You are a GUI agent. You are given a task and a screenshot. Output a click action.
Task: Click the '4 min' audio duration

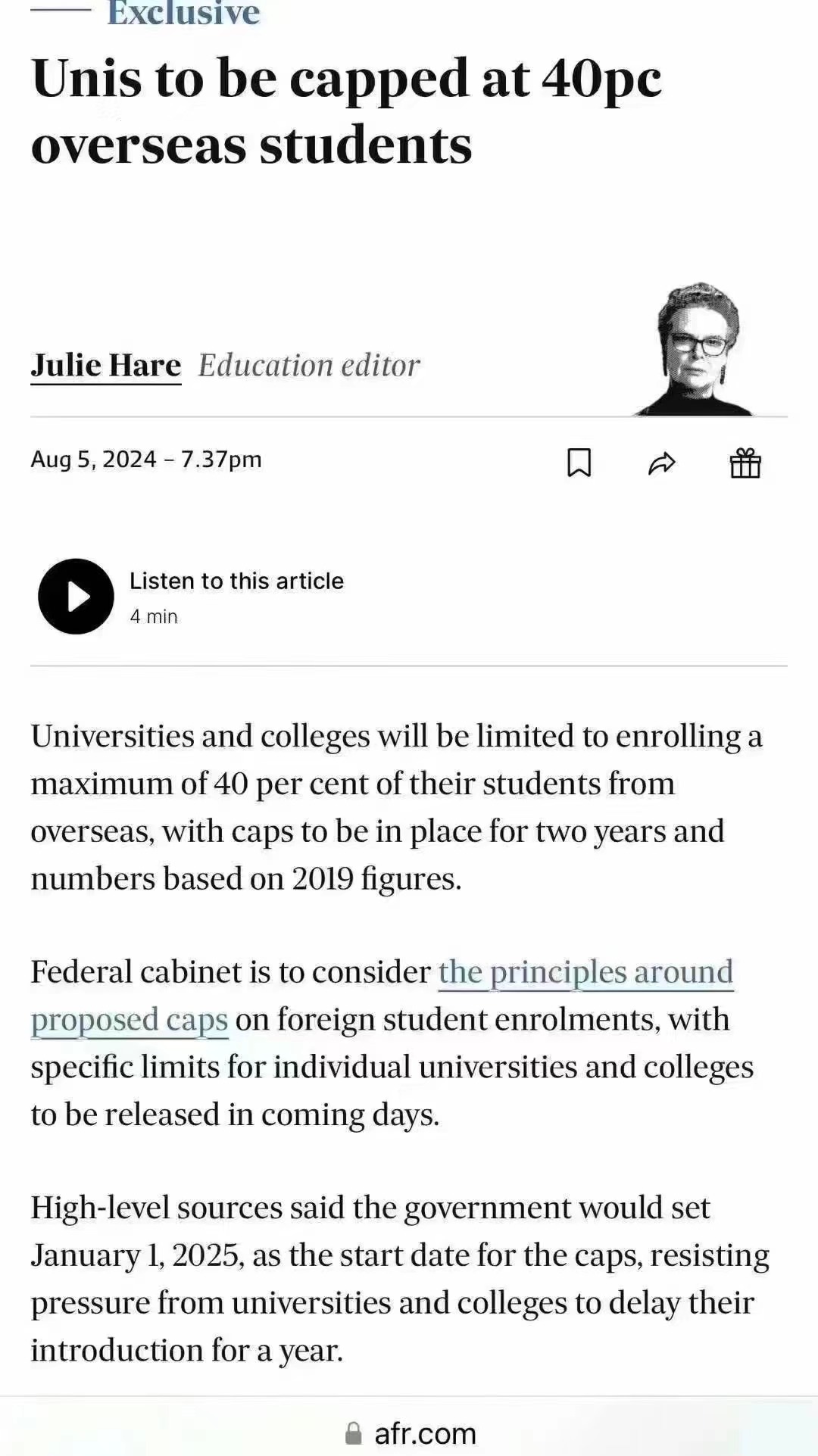click(x=154, y=616)
